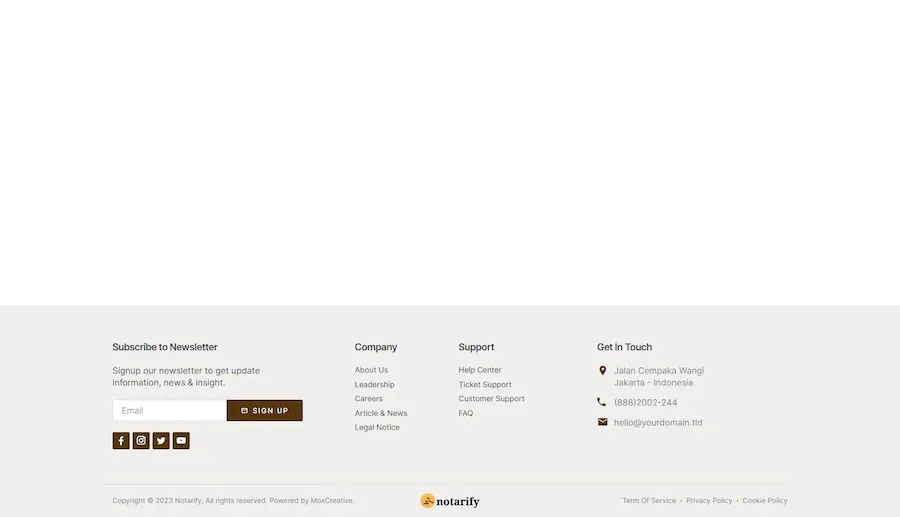The height and width of the screenshot is (517, 900).
Task: Focus the Email newsletter input field
Action: pyautogui.click(x=170, y=410)
